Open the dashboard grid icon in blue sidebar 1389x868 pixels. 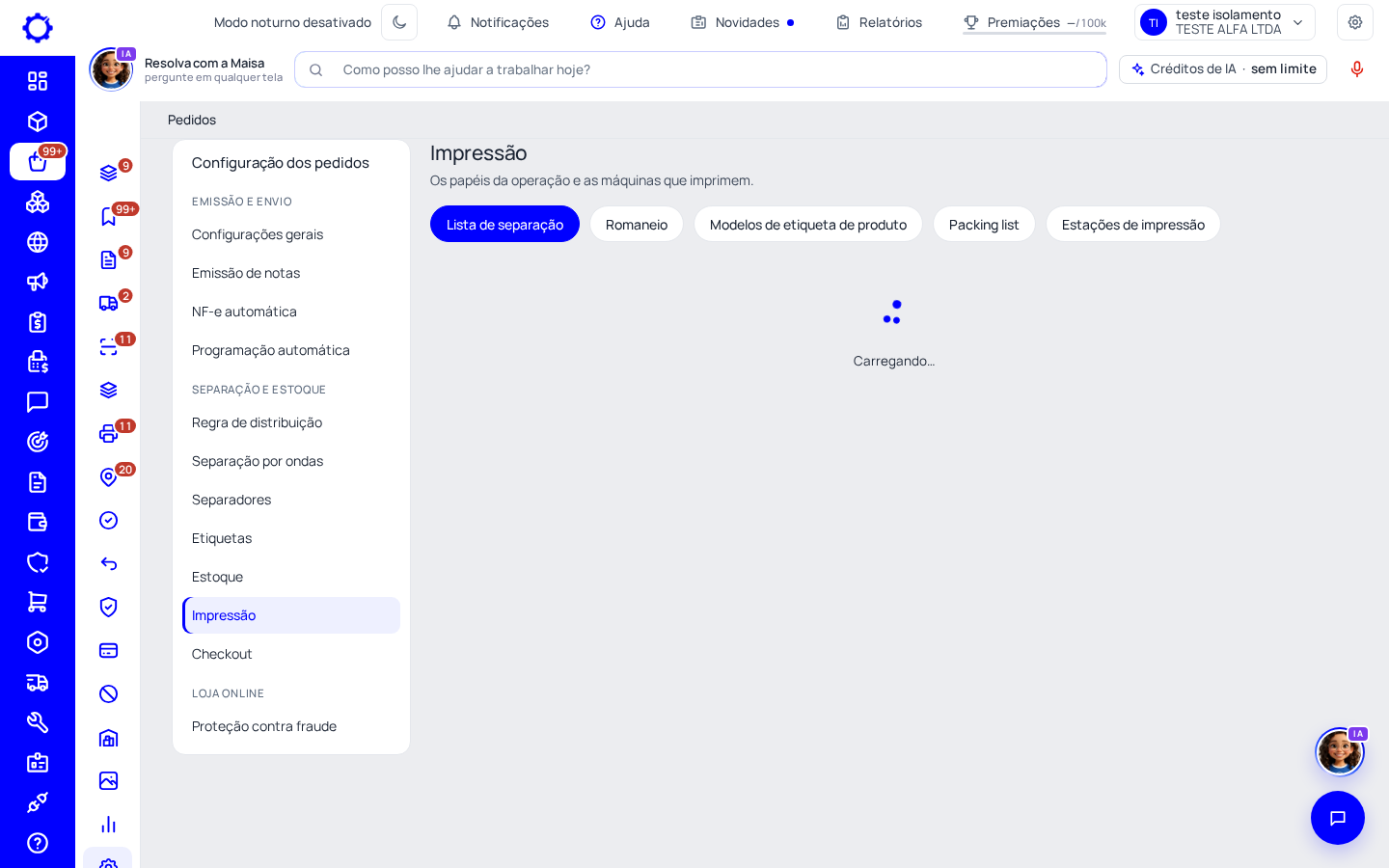click(38, 81)
